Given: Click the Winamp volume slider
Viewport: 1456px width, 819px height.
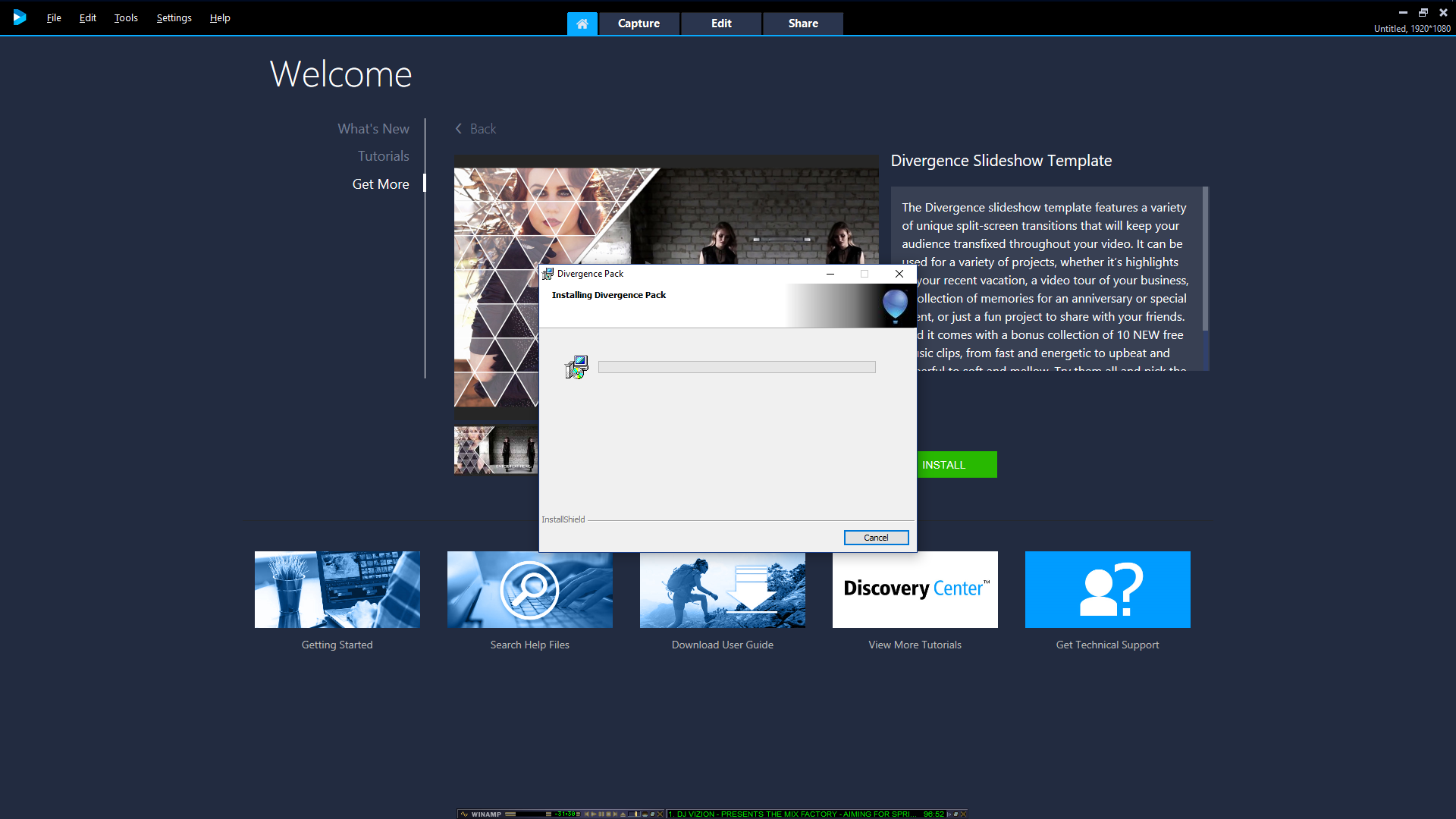Looking at the screenshot, I should click(x=634, y=814).
